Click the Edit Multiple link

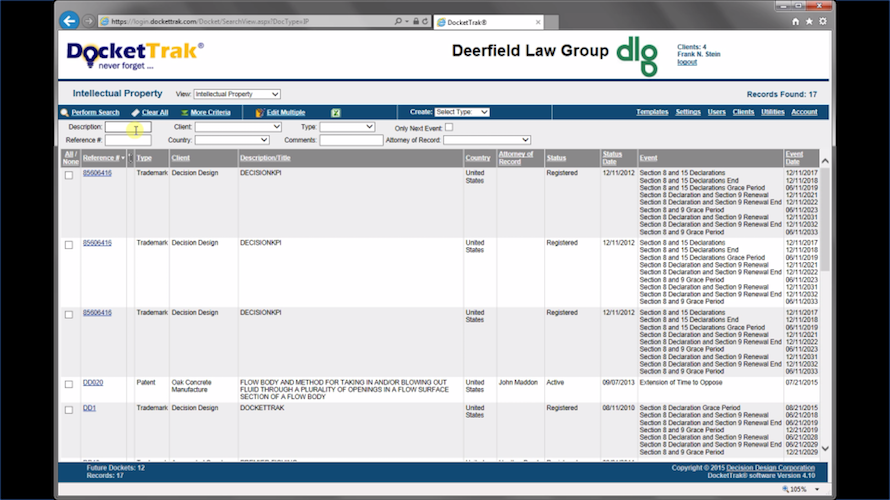click(286, 112)
